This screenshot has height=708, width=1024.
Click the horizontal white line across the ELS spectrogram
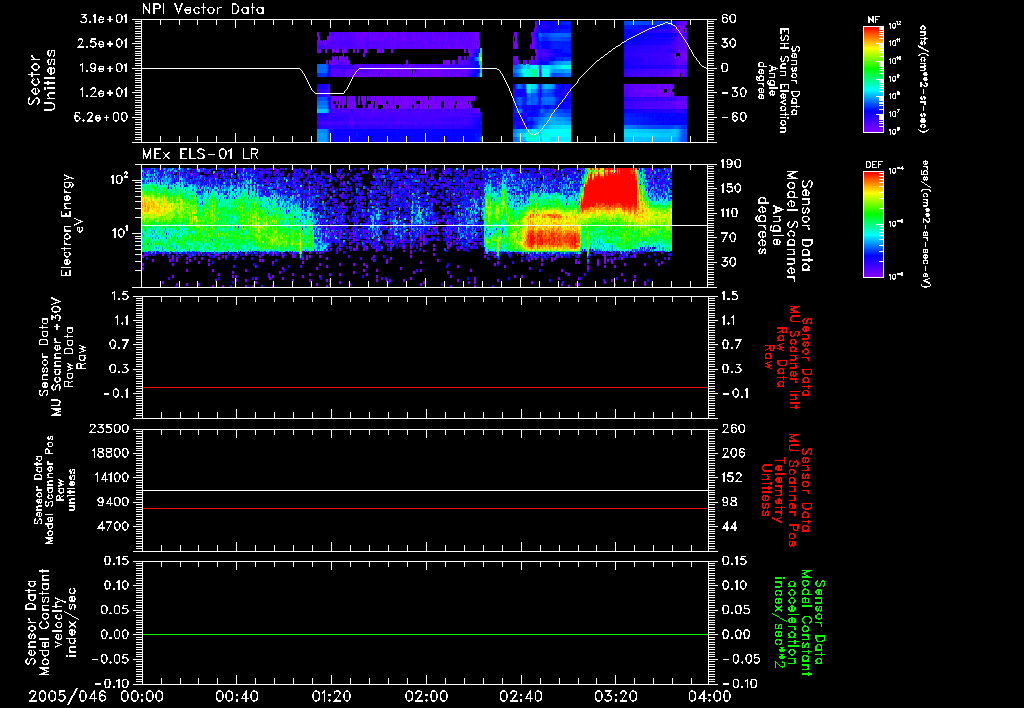click(x=425, y=225)
